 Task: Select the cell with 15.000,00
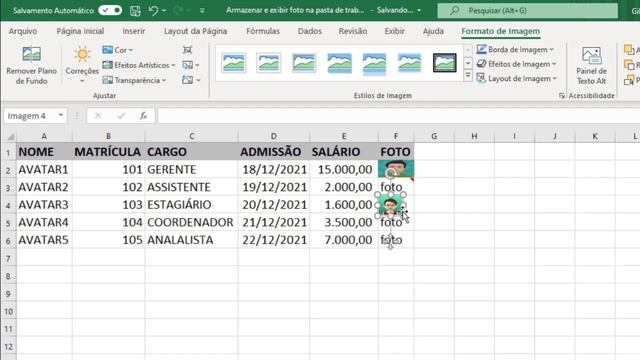tap(344, 169)
